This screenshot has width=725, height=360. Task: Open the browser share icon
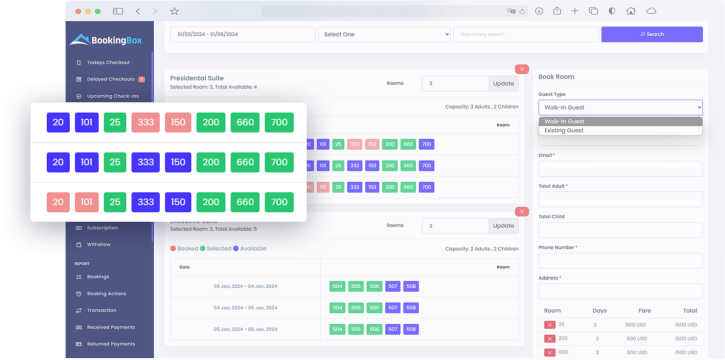[557, 11]
